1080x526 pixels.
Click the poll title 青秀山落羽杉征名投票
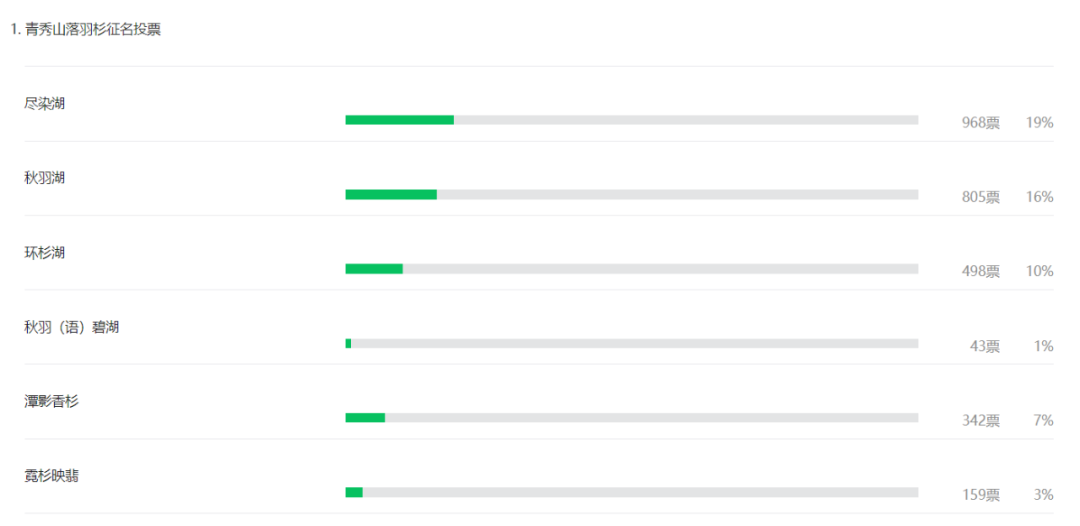pos(93,30)
